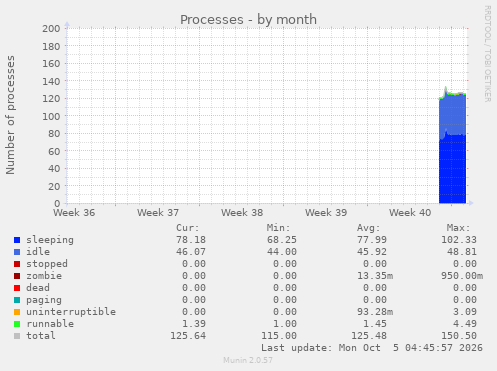The image size is (497, 371).
Task: Click the 'uninterruptible' legend label
Action: [x=71, y=312]
